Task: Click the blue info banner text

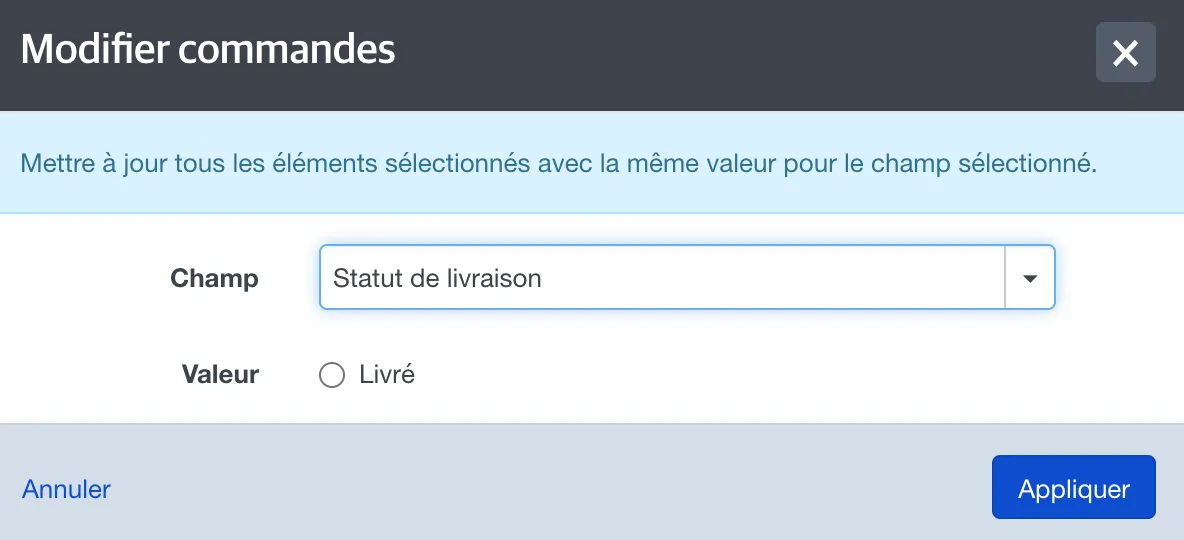Action: click(558, 163)
